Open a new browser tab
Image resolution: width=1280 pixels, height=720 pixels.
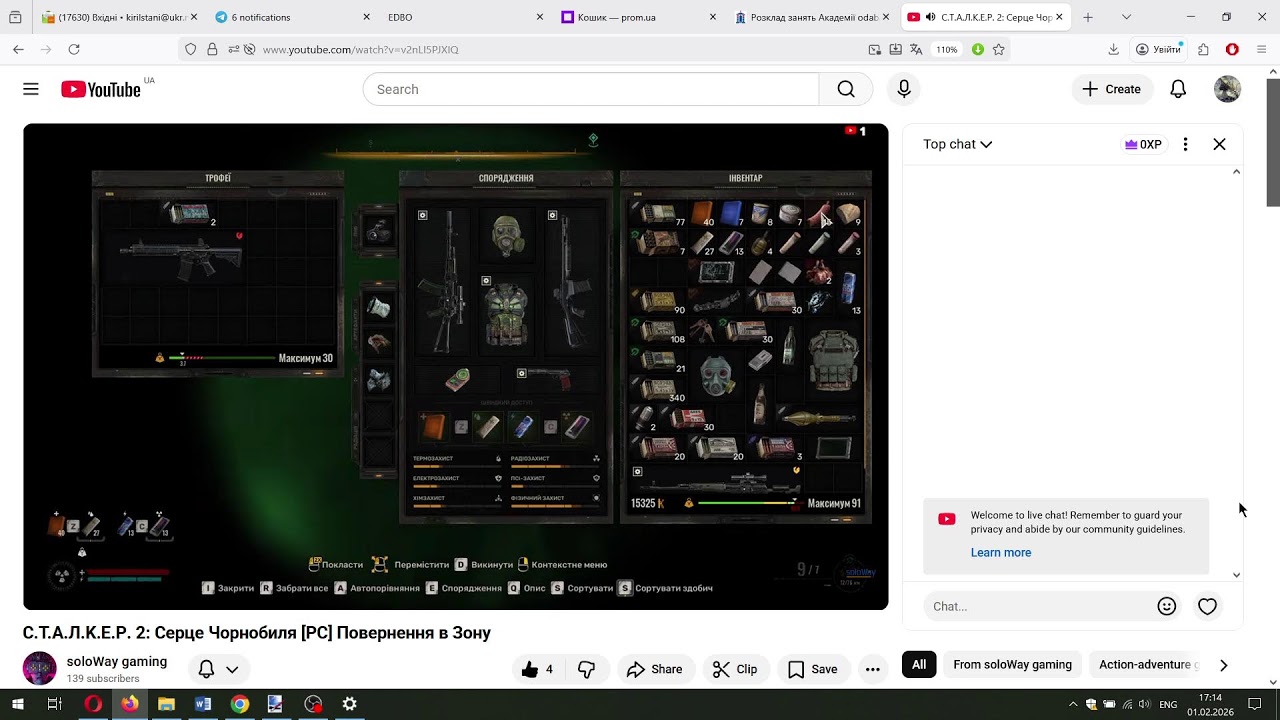click(1088, 17)
